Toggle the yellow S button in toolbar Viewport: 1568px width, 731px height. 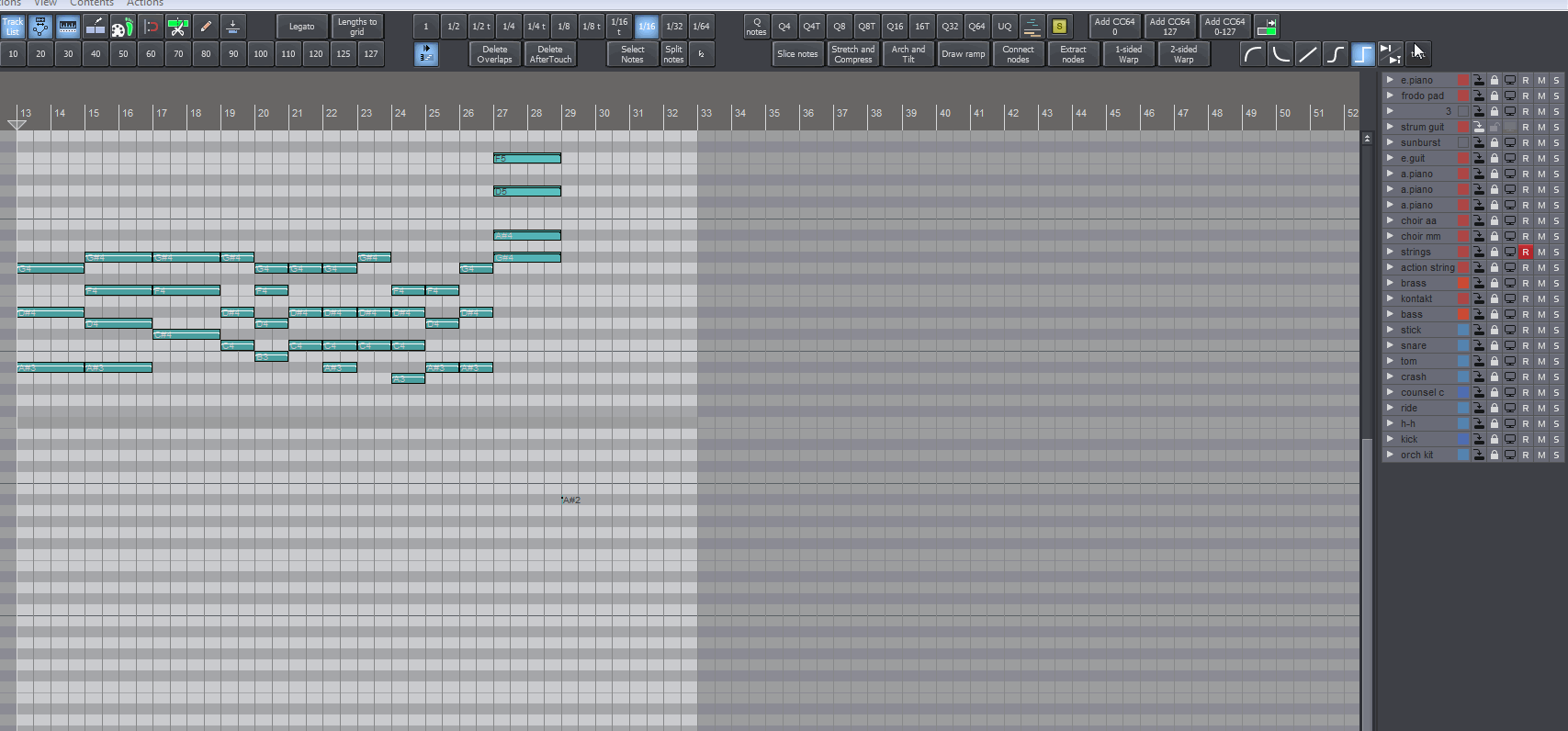pyautogui.click(x=1060, y=27)
